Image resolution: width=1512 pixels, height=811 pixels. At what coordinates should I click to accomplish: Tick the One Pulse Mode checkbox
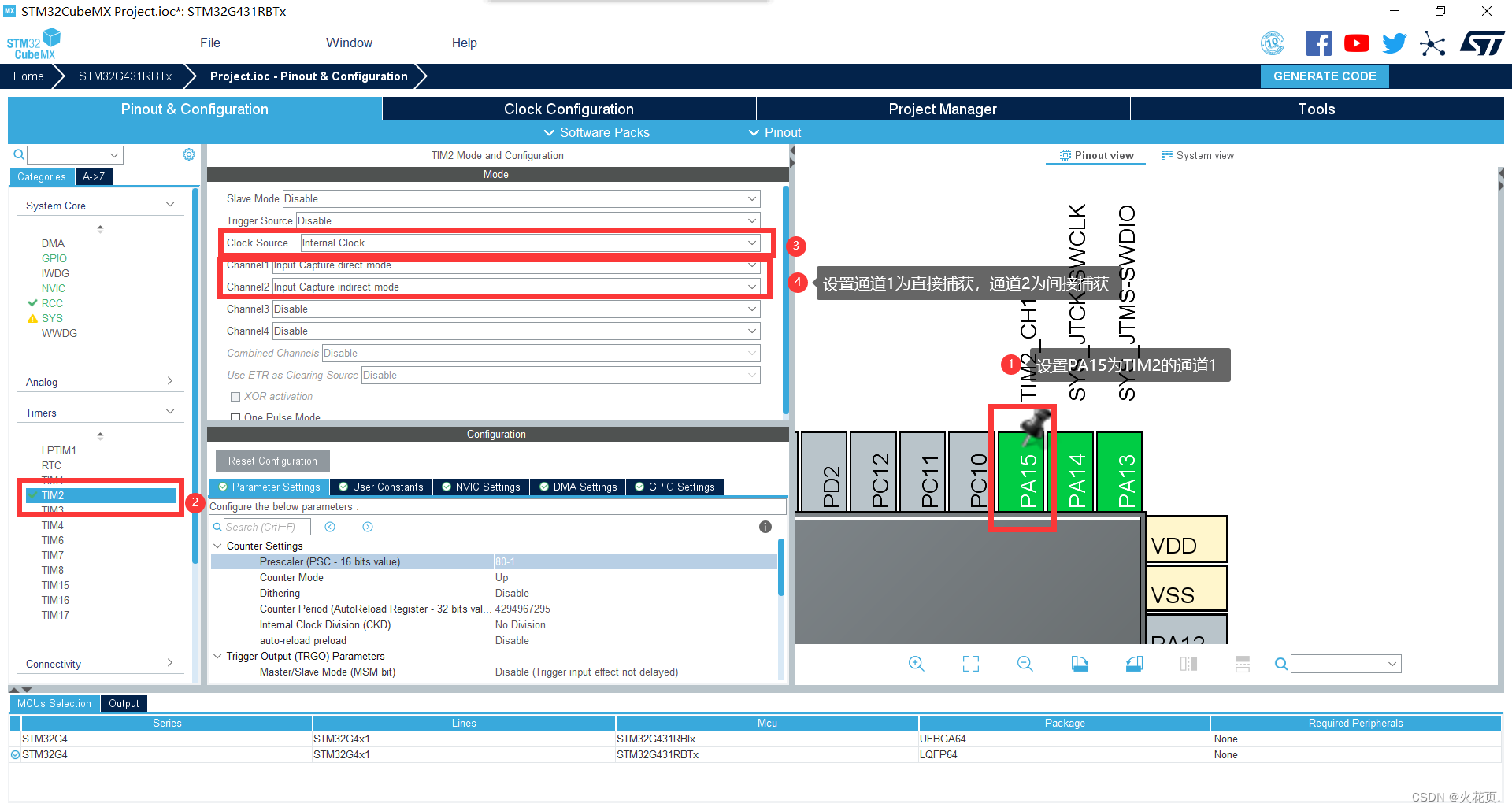coord(235,417)
